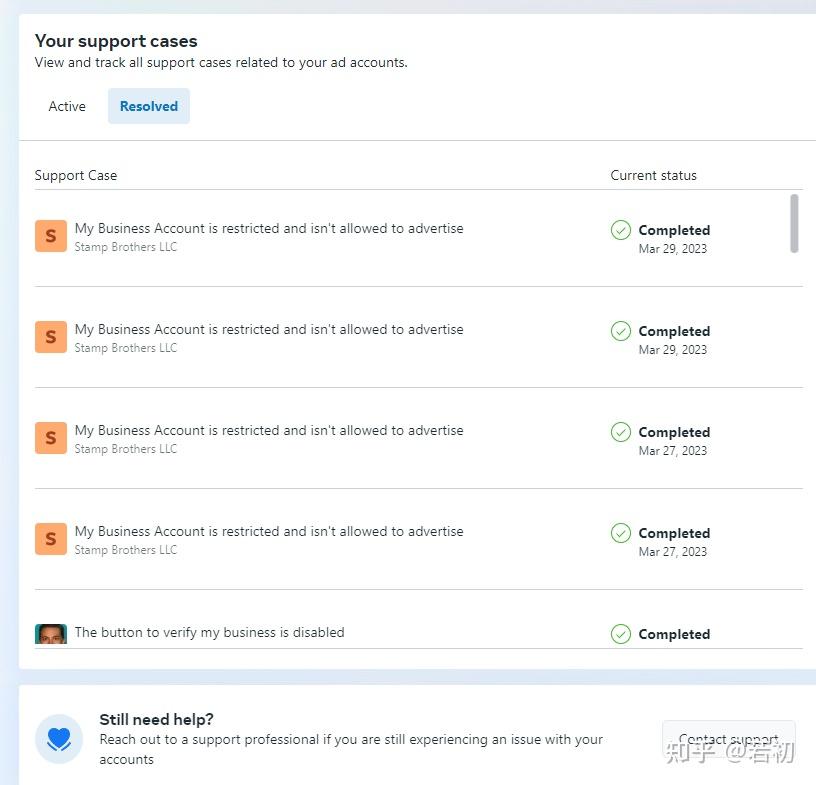Viewport: 816px width, 785px height.
Task: Select the third orange S avatar icon
Action: [x=50, y=437]
